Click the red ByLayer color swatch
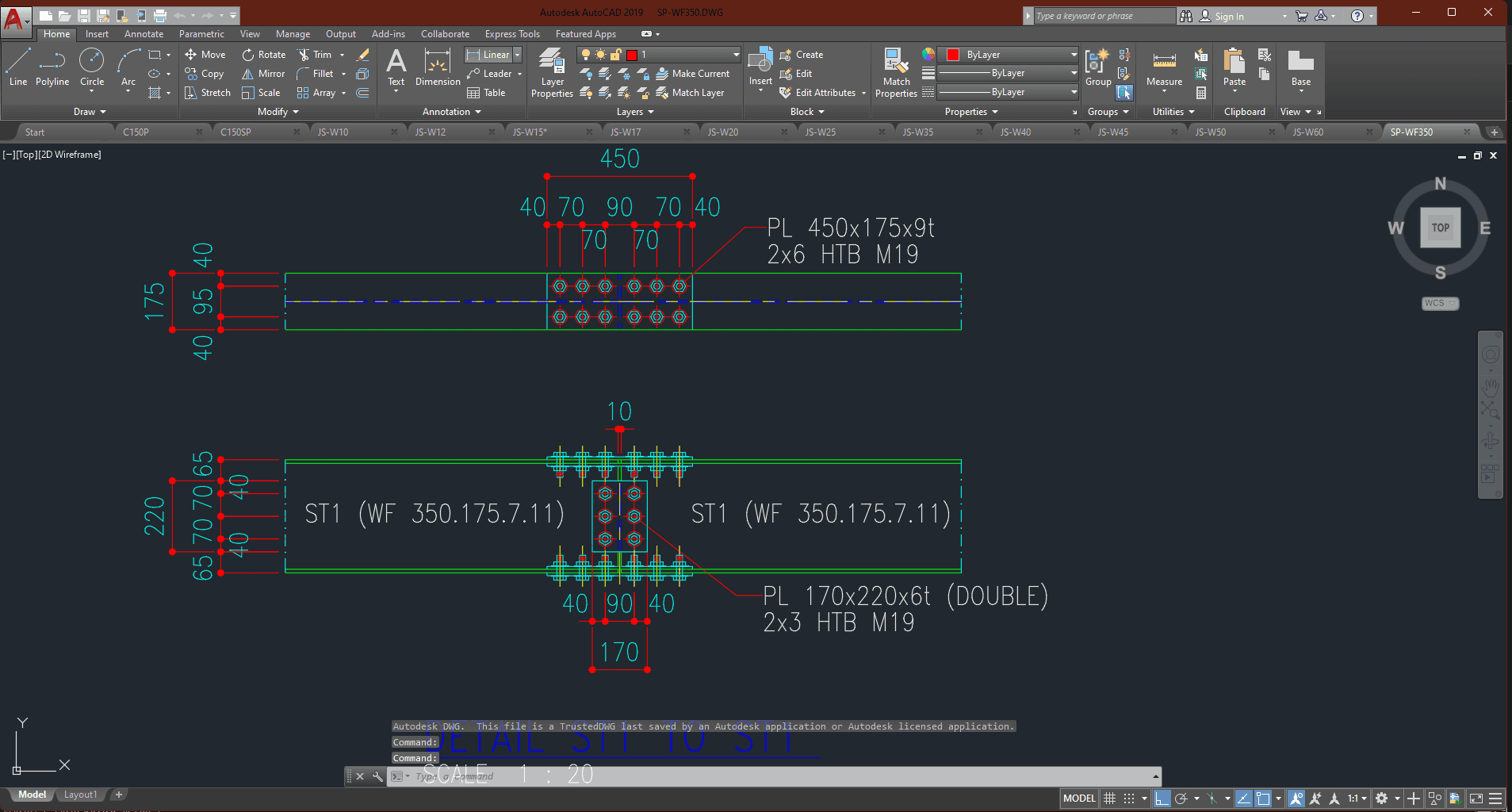This screenshot has width=1512, height=812. coord(953,55)
